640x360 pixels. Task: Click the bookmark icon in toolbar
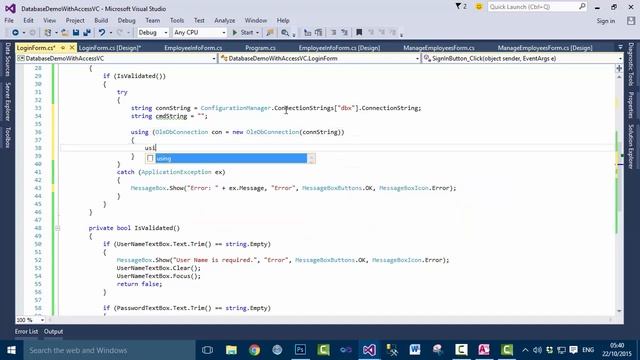coord(359,33)
